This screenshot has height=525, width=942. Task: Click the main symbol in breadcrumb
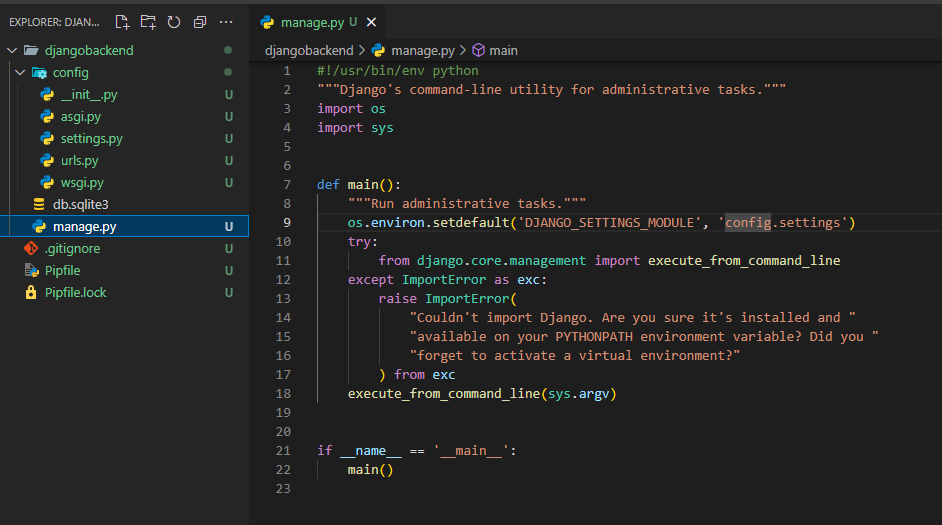[503, 50]
